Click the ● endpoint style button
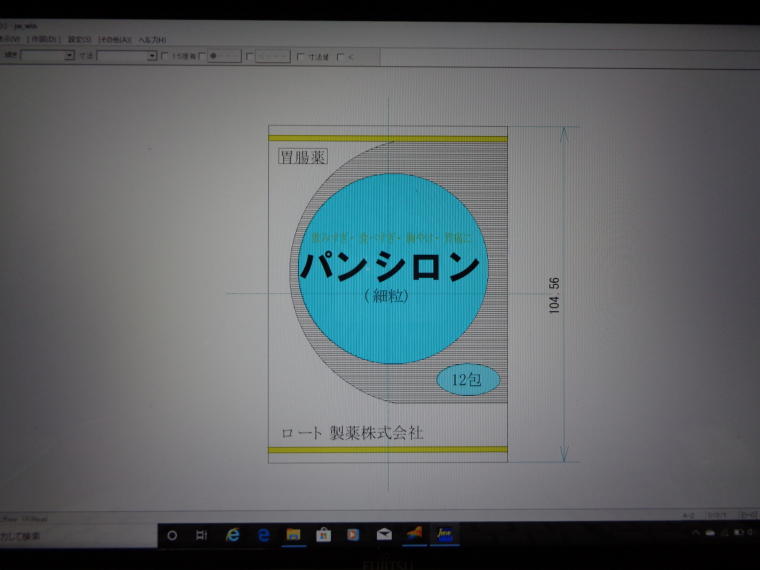Image resolution: width=760 pixels, height=570 pixels. coord(224,56)
